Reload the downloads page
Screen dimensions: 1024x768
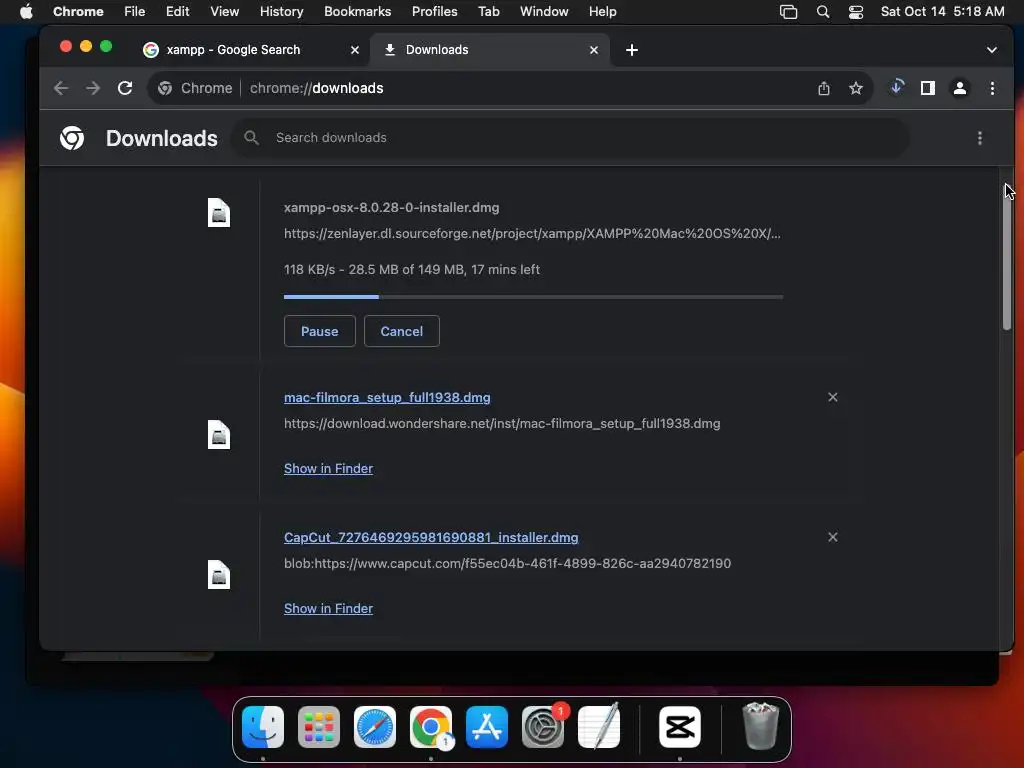coord(125,88)
